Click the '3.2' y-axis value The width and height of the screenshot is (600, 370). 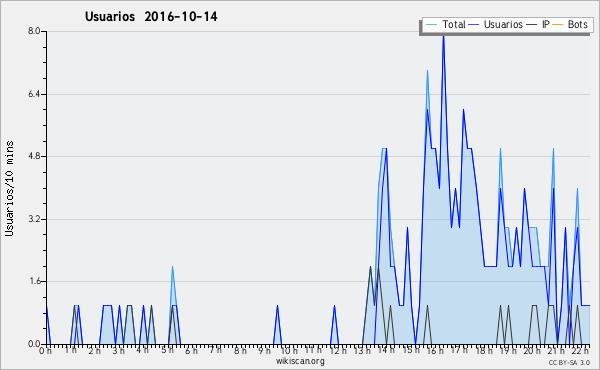(x=34, y=219)
